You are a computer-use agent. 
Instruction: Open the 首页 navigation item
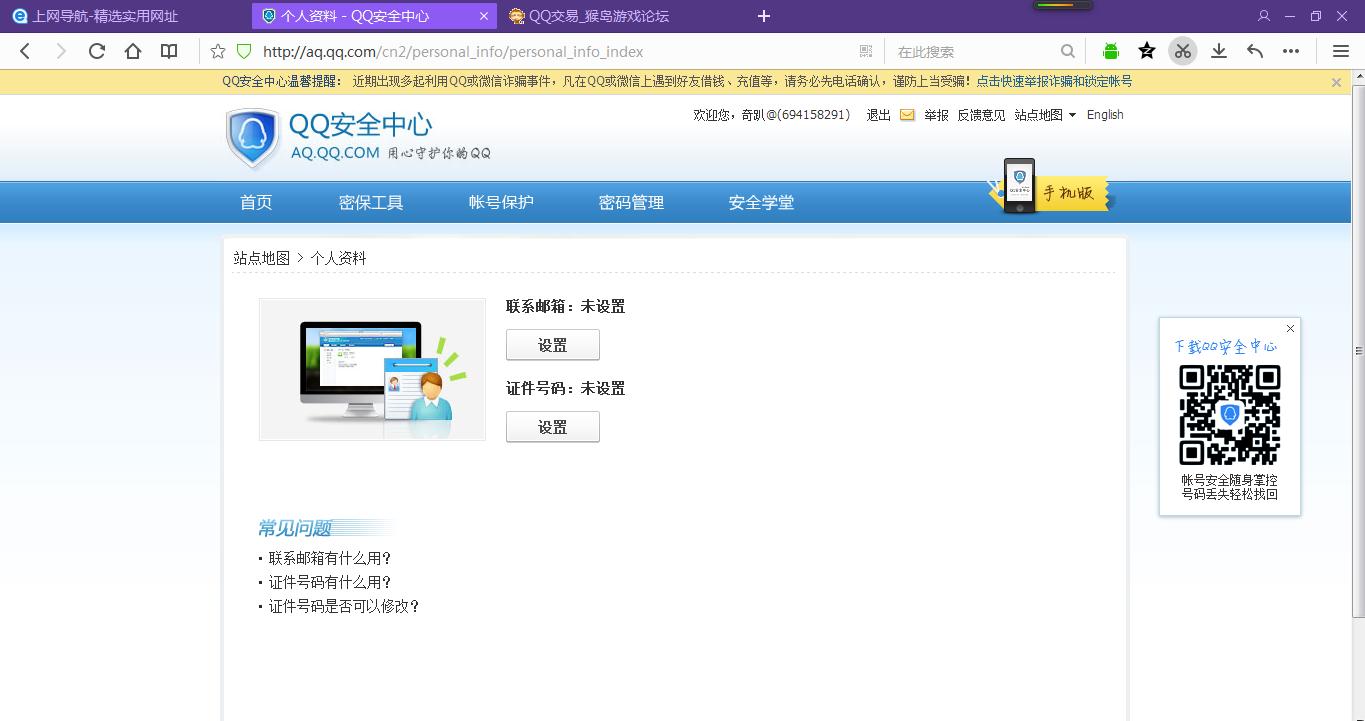coord(256,202)
